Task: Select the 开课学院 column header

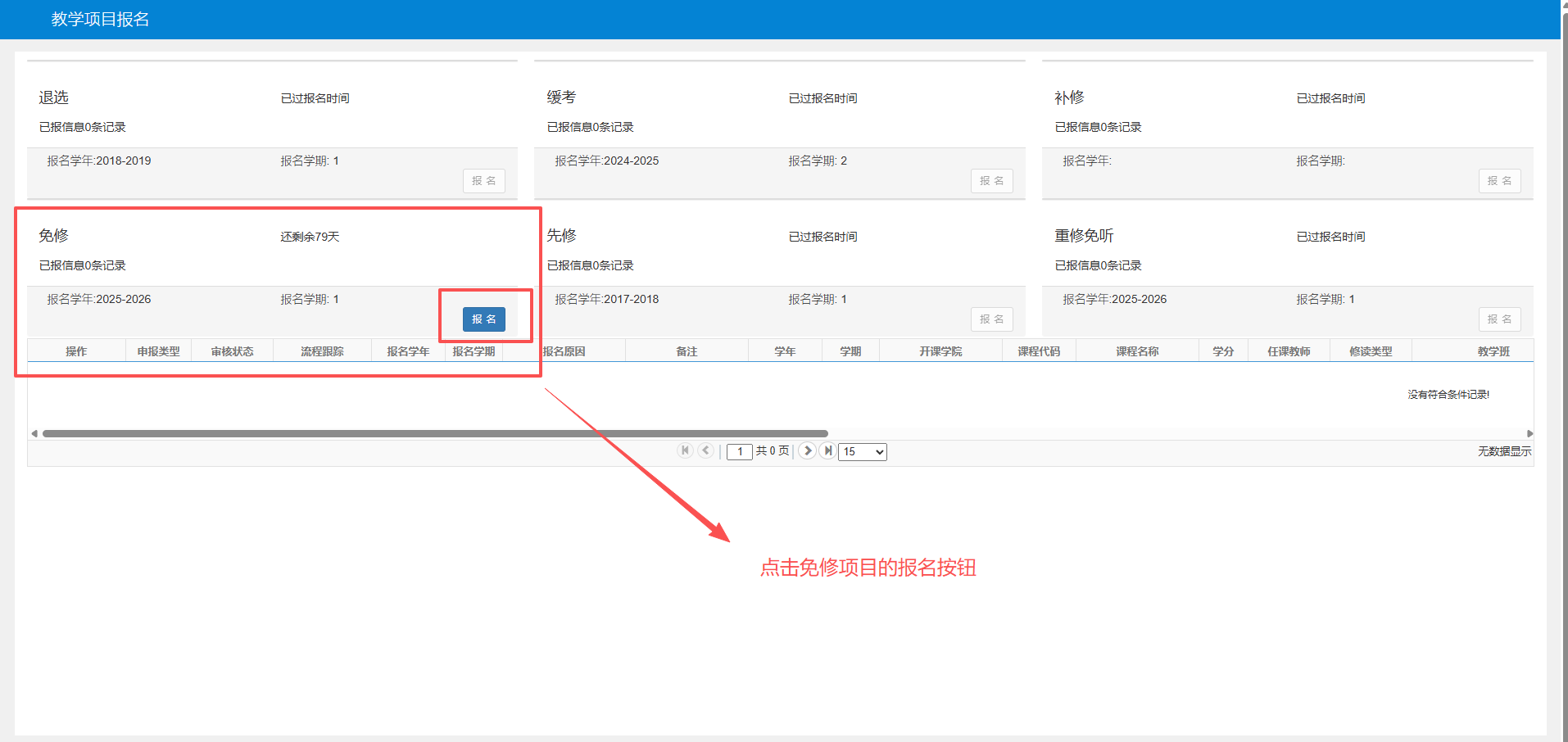Action: pos(940,351)
